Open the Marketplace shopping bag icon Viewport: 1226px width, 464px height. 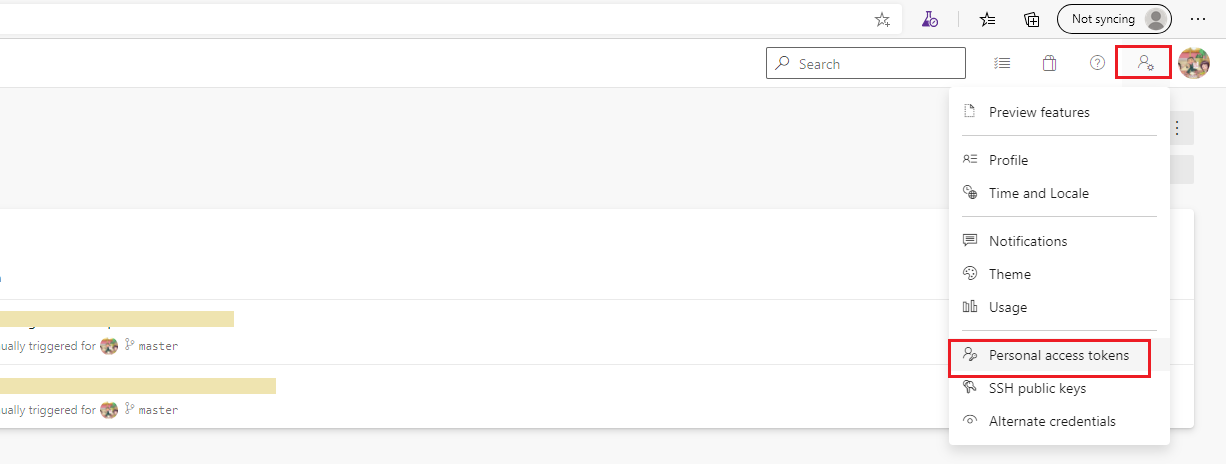coord(1049,63)
